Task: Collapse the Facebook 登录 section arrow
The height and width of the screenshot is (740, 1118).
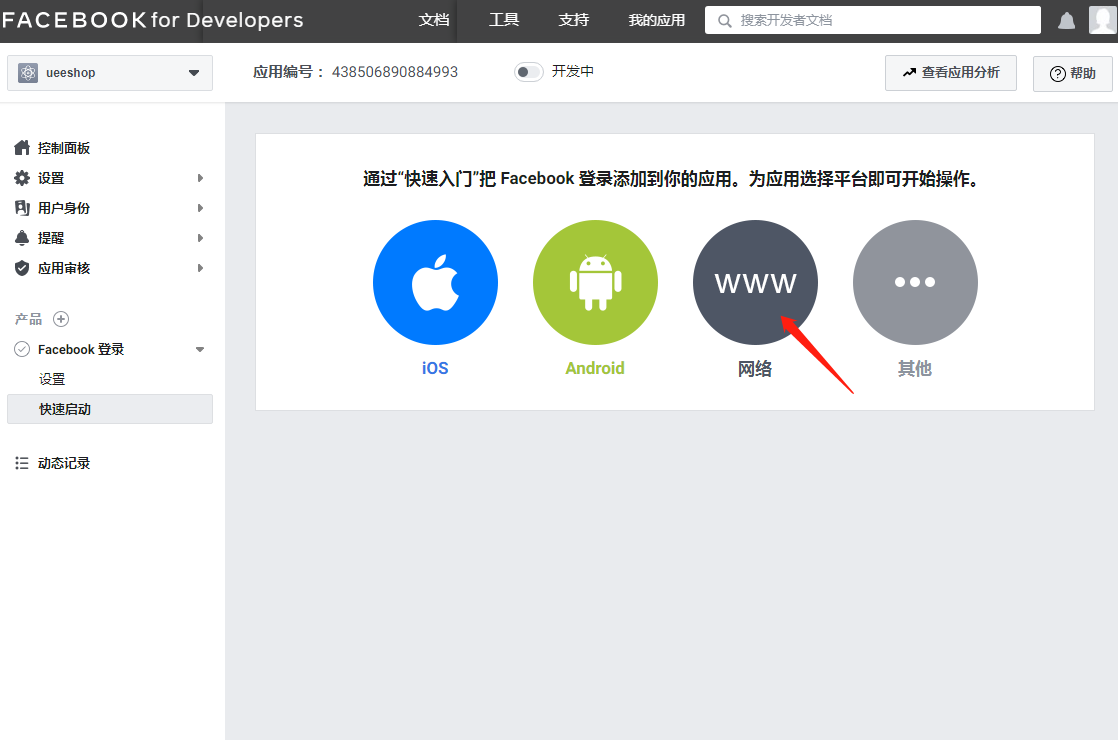Action: click(200, 349)
